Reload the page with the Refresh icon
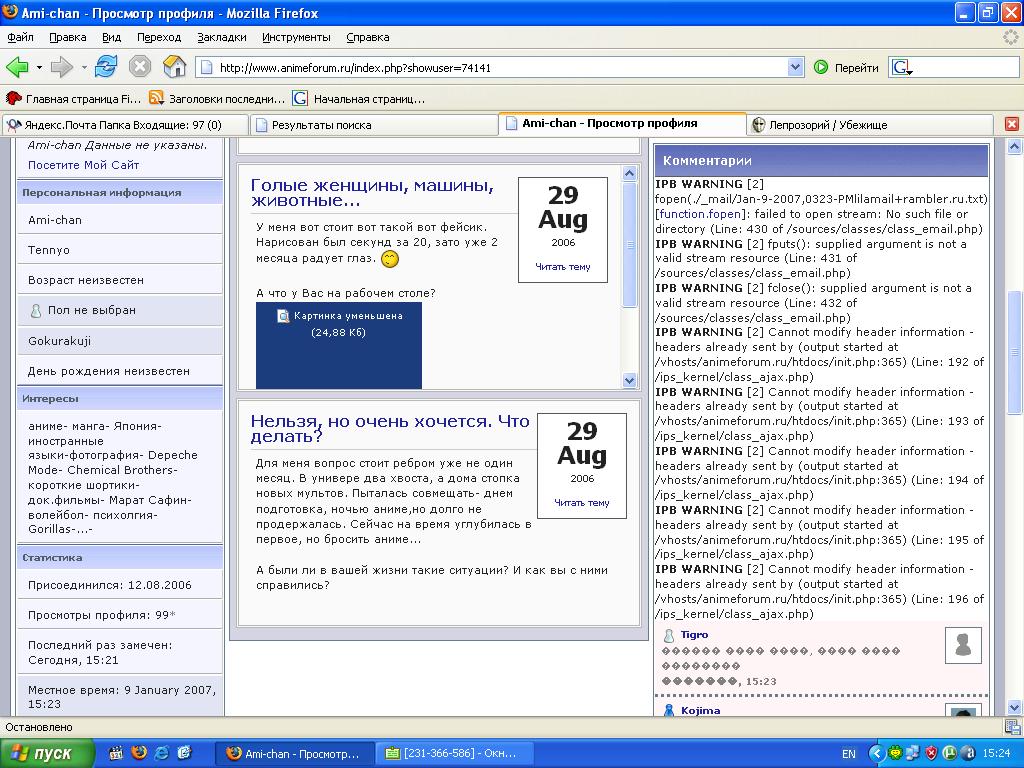Screen dimensions: 1024x768 [x=106, y=67]
